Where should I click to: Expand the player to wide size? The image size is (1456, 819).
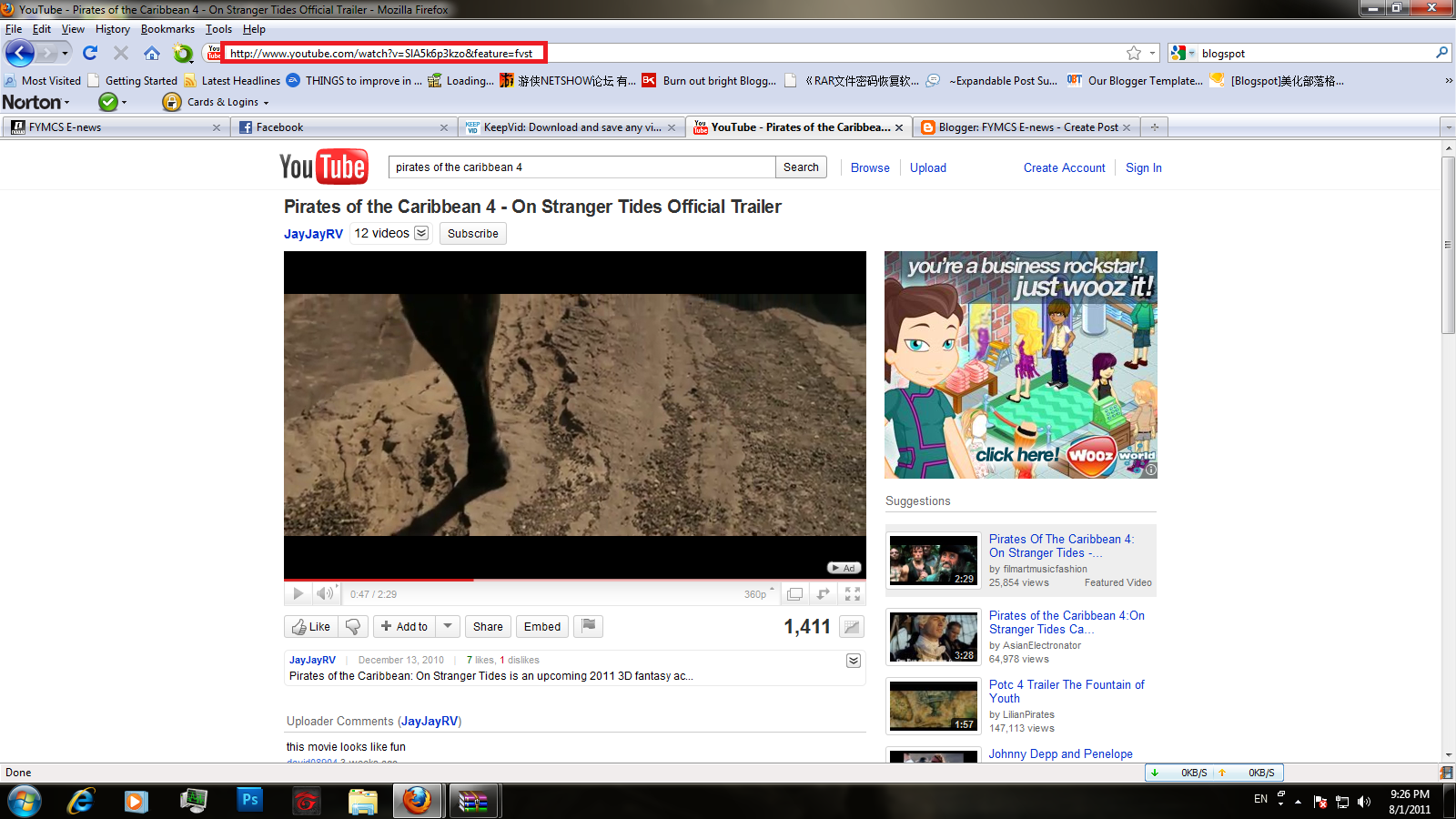(x=794, y=594)
